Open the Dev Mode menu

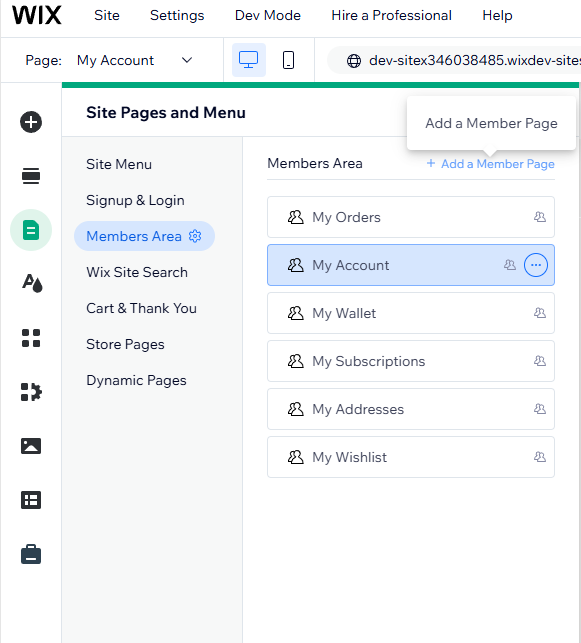point(268,16)
